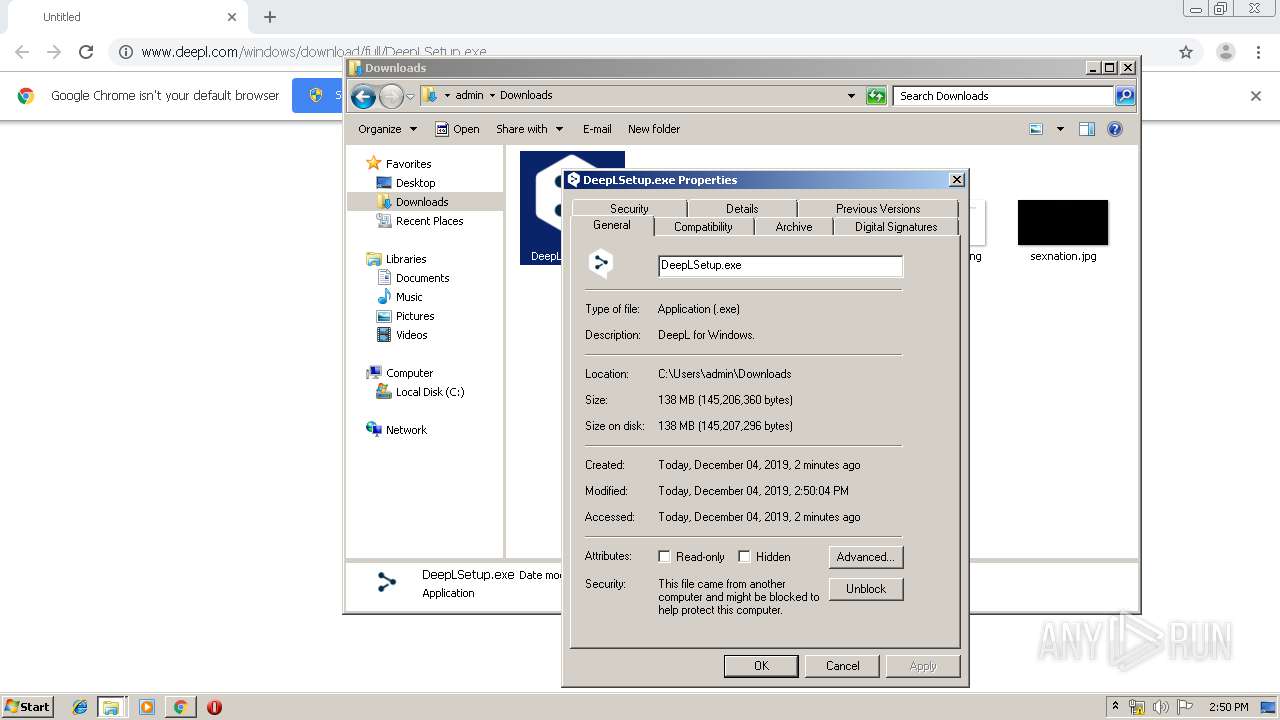1280x720 pixels.
Task: Select Recent Places in navigation pane
Action: click(429, 221)
